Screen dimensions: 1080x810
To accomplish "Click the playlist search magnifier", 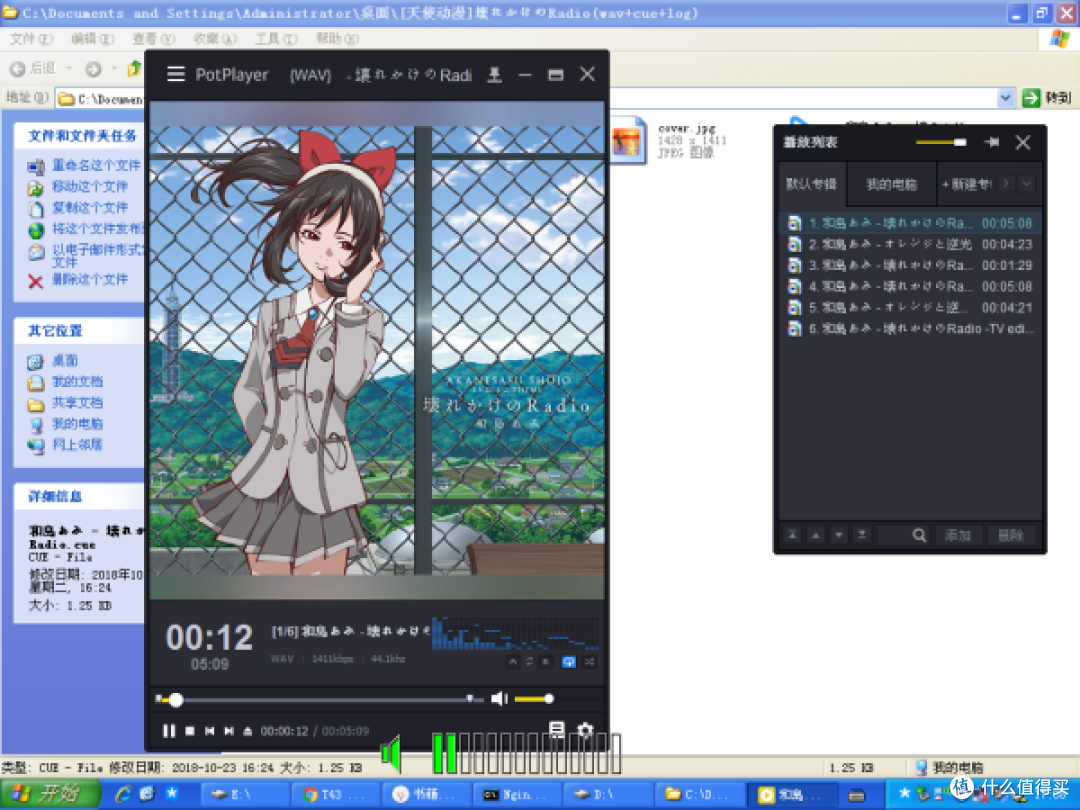I will pyautogui.click(x=919, y=534).
